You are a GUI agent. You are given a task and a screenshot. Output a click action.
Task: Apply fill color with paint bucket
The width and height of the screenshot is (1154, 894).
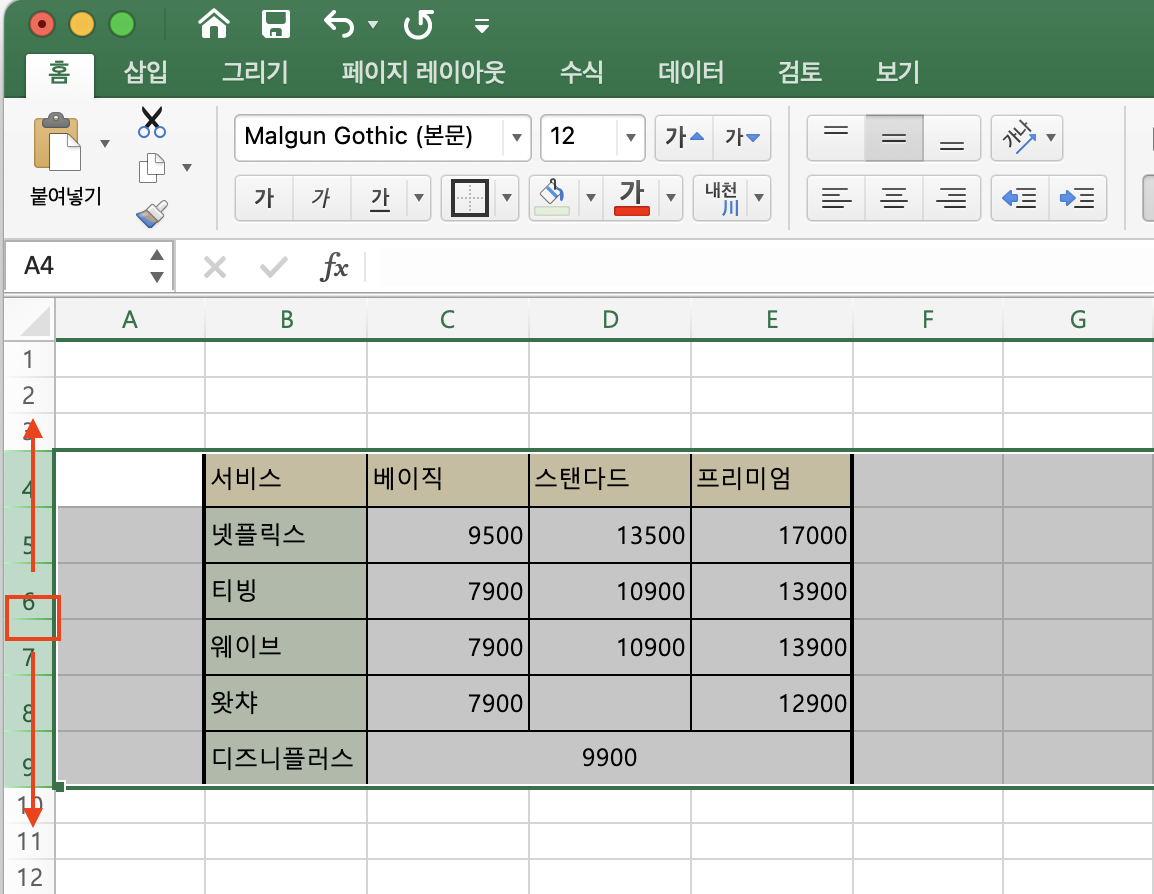click(553, 198)
